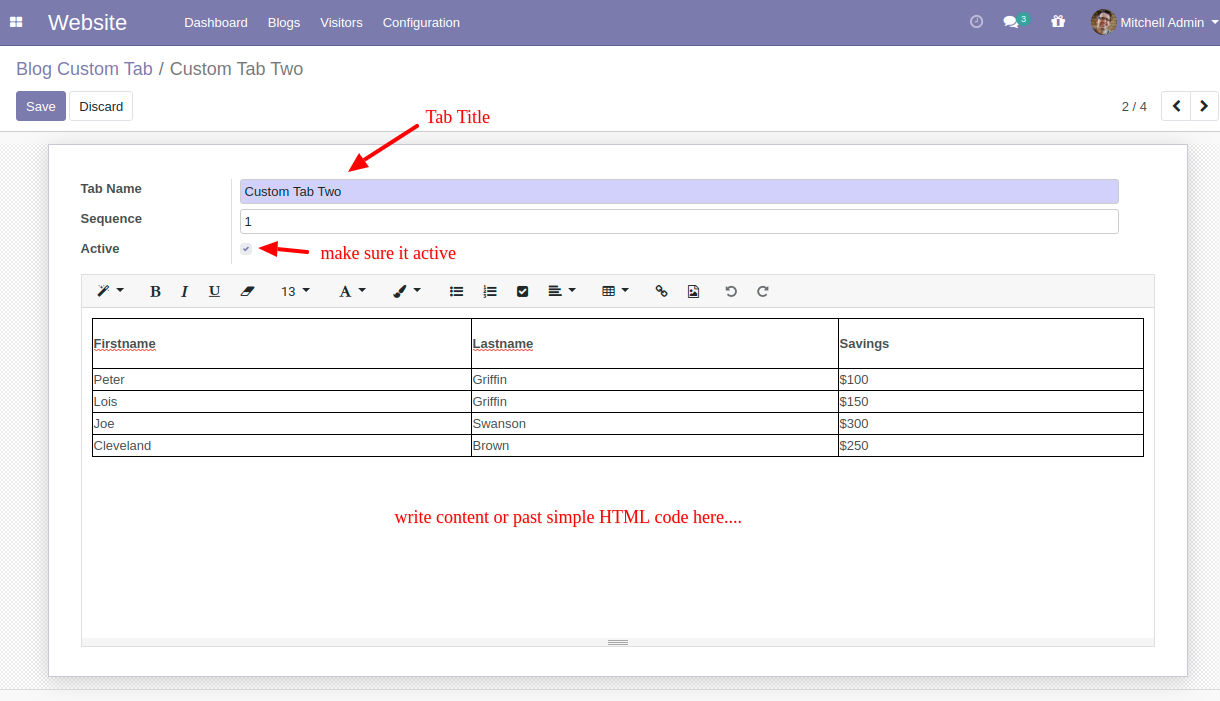Click the Firstname table header cell
This screenshot has width=1220, height=701.
click(x=282, y=344)
